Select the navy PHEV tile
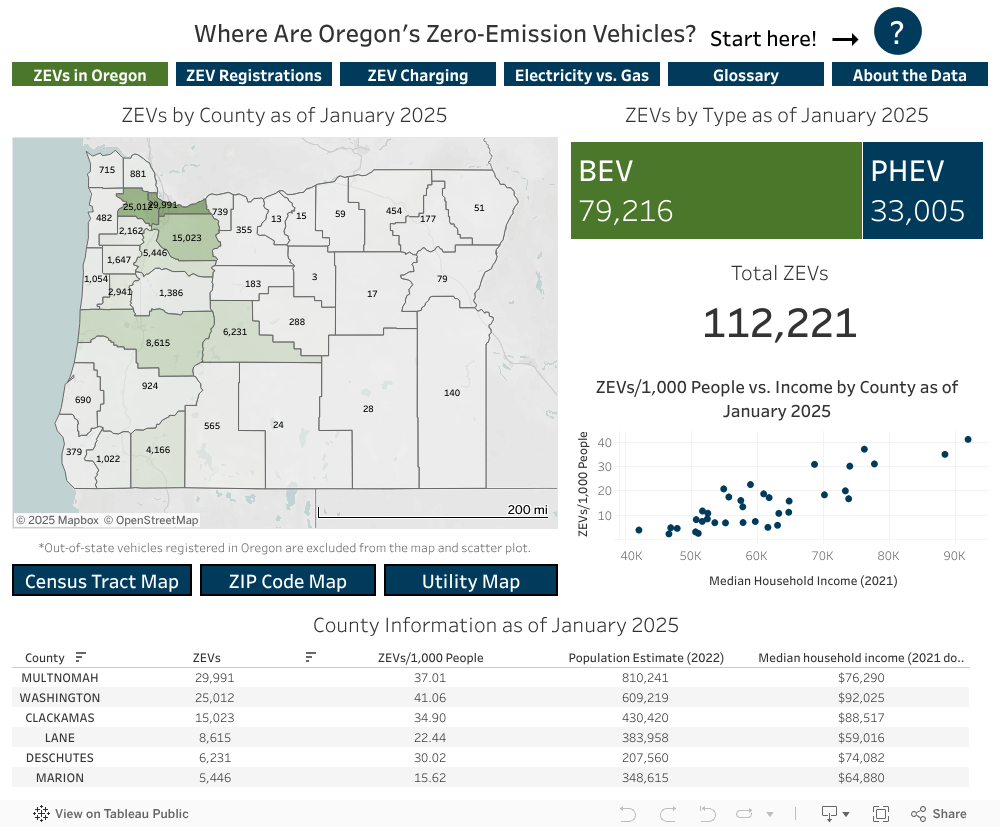 [922, 190]
